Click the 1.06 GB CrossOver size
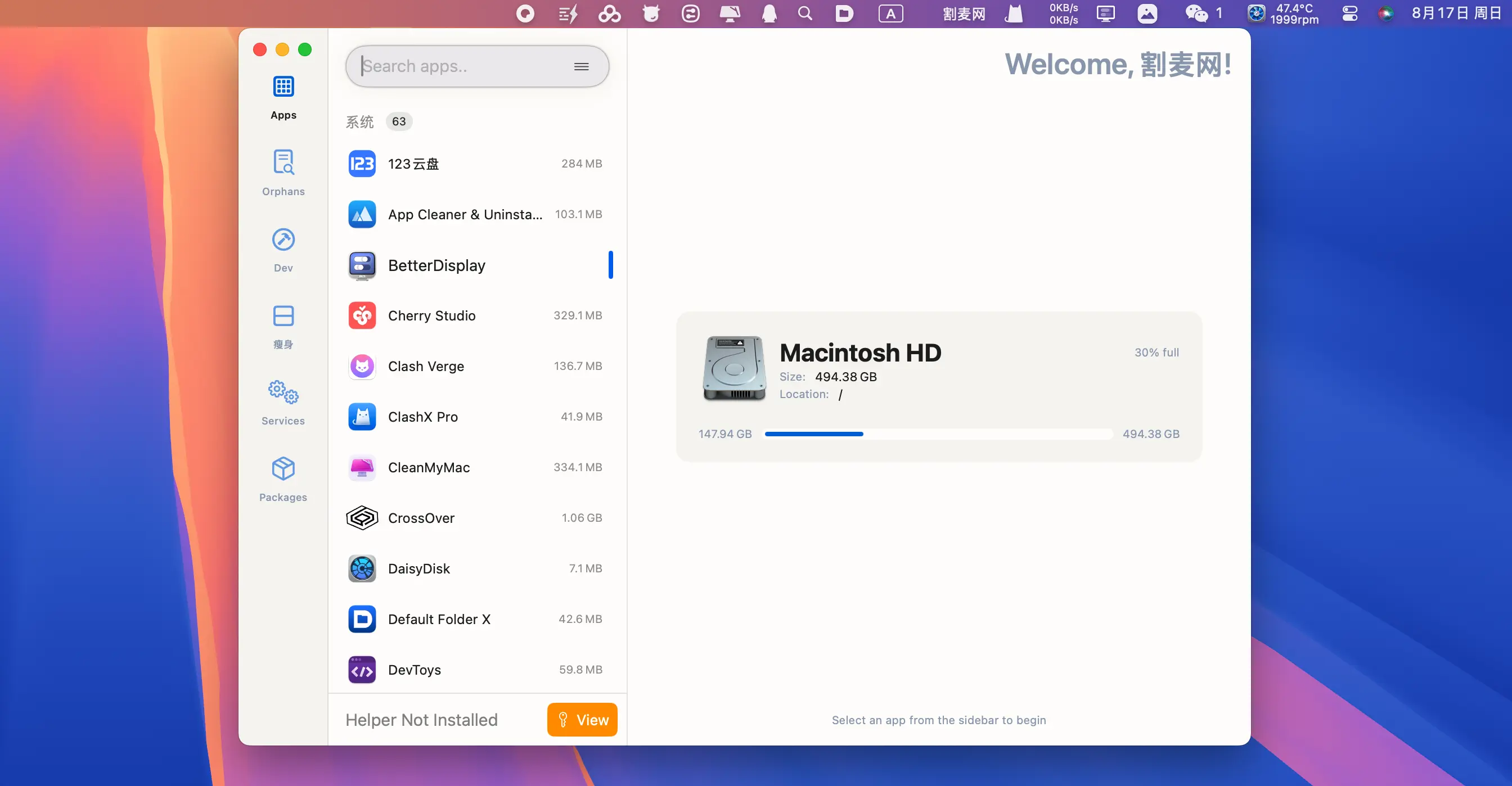Viewport: 1512px width, 786px height. [582, 518]
